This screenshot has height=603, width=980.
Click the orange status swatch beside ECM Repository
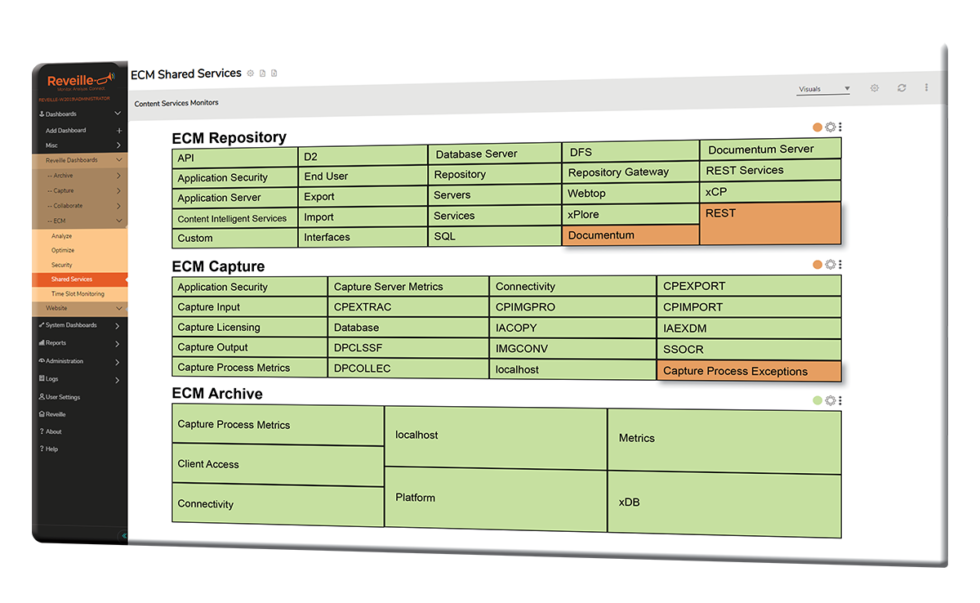pyautogui.click(x=818, y=128)
